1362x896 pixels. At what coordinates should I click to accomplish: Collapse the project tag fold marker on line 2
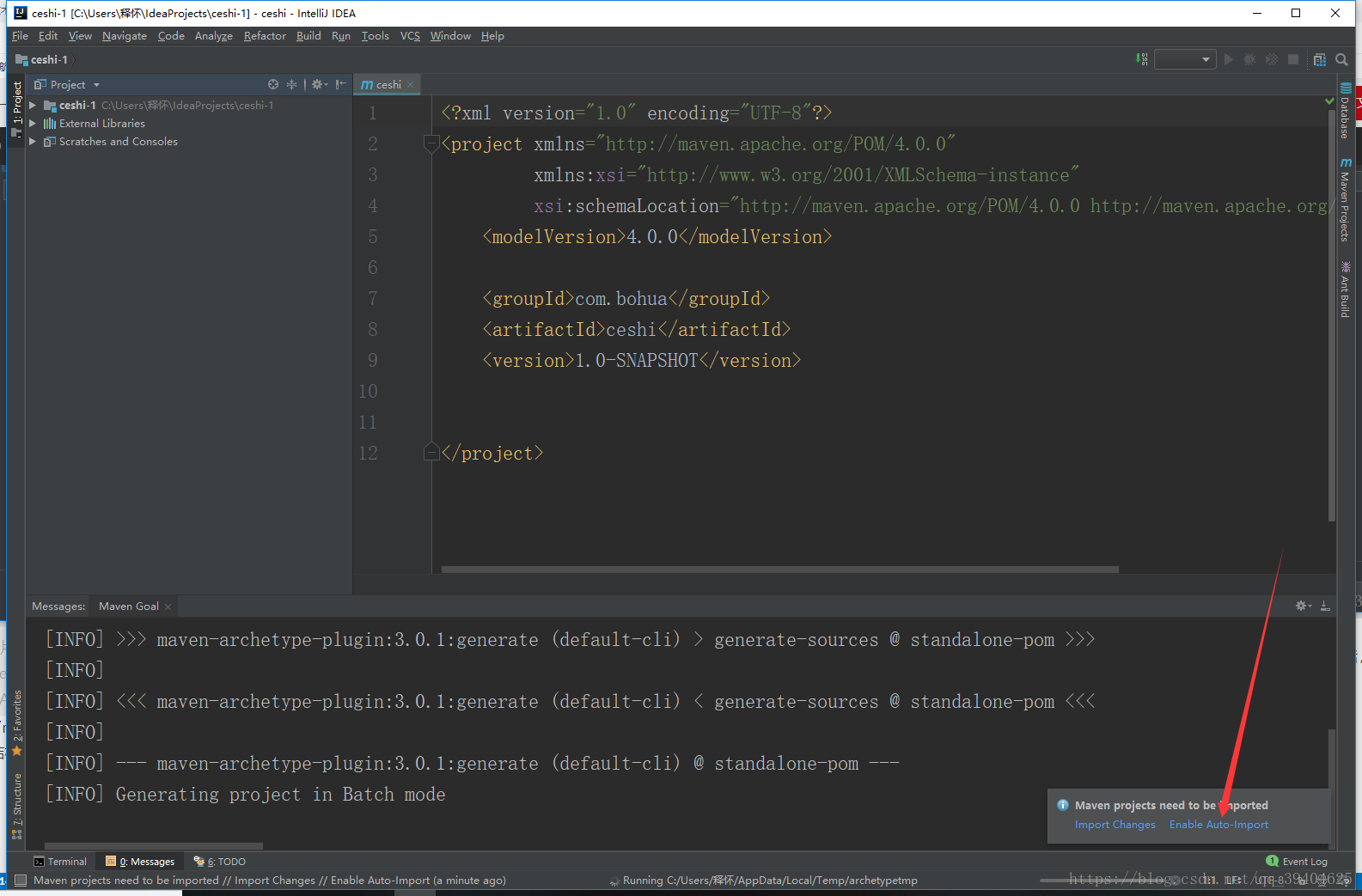point(431,143)
